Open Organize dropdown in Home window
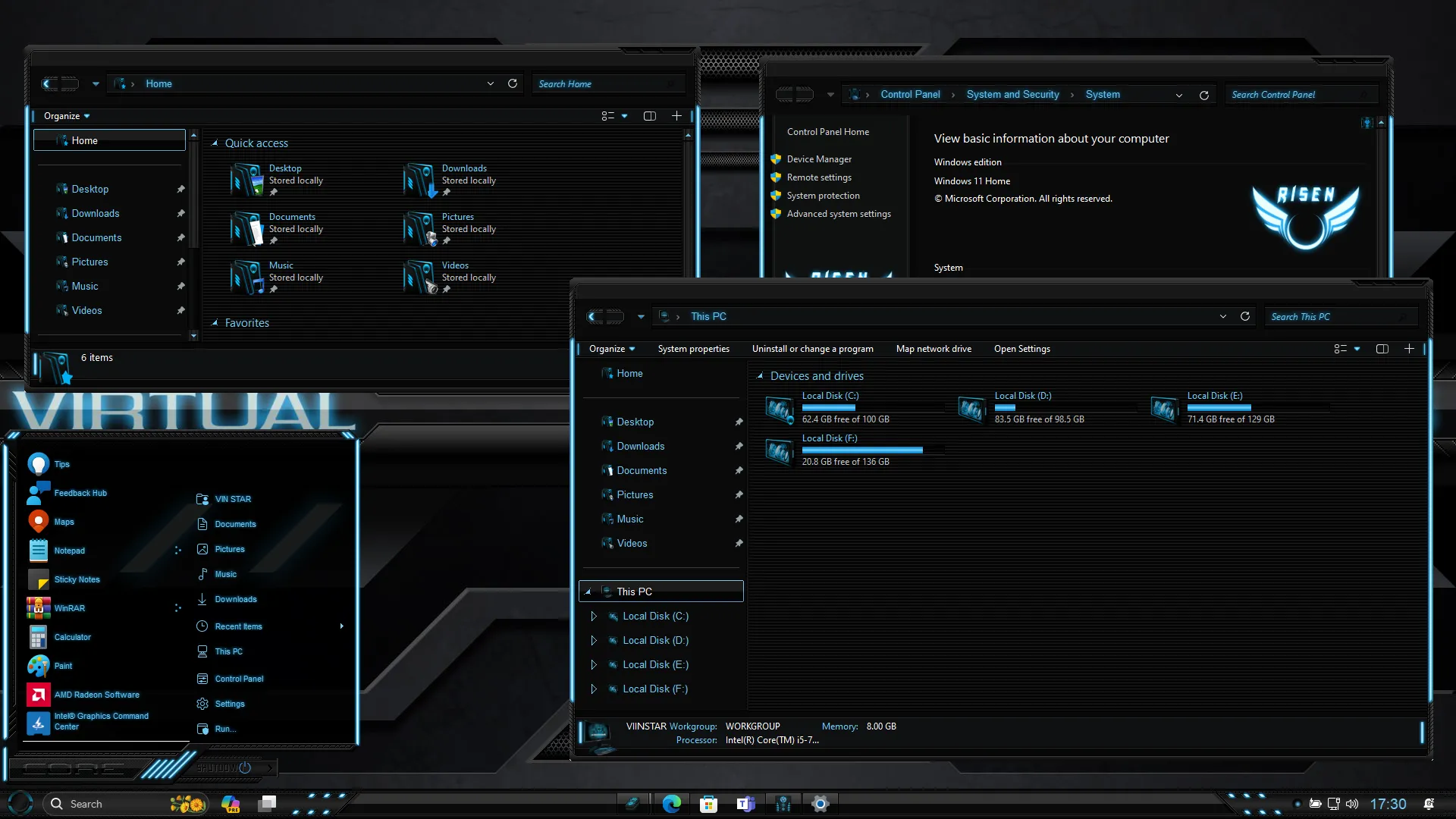1456x819 pixels. [x=67, y=116]
